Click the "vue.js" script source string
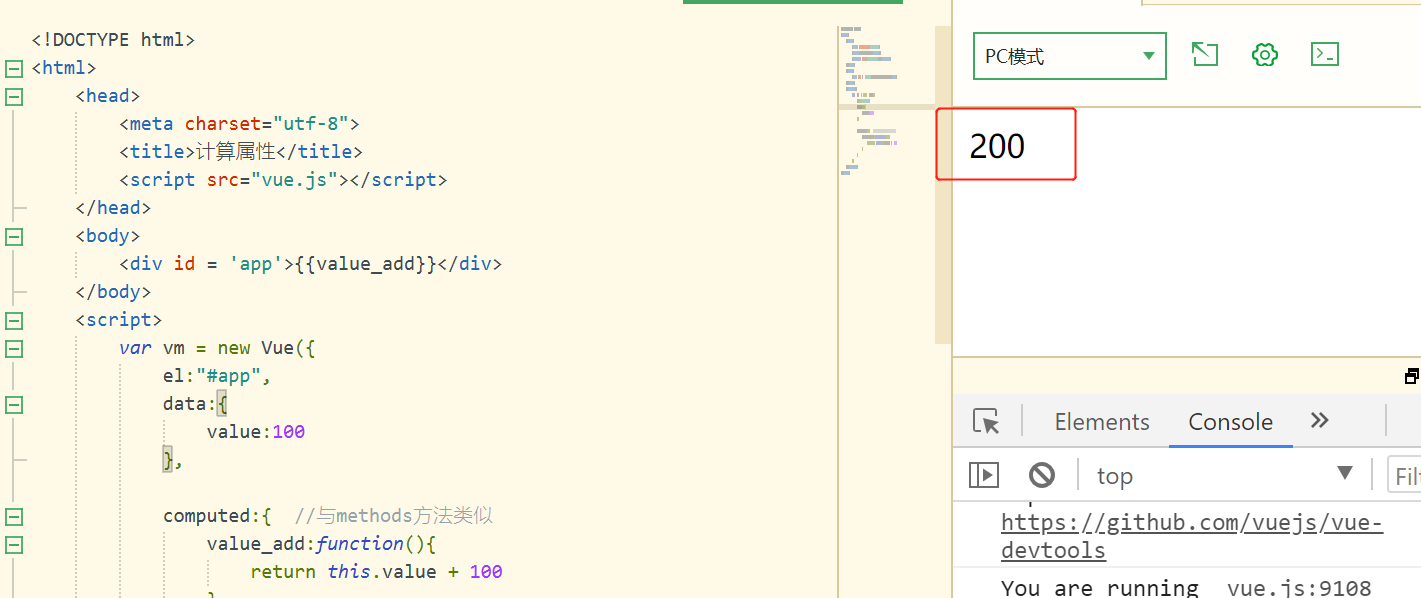The image size is (1421, 598). click(294, 180)
